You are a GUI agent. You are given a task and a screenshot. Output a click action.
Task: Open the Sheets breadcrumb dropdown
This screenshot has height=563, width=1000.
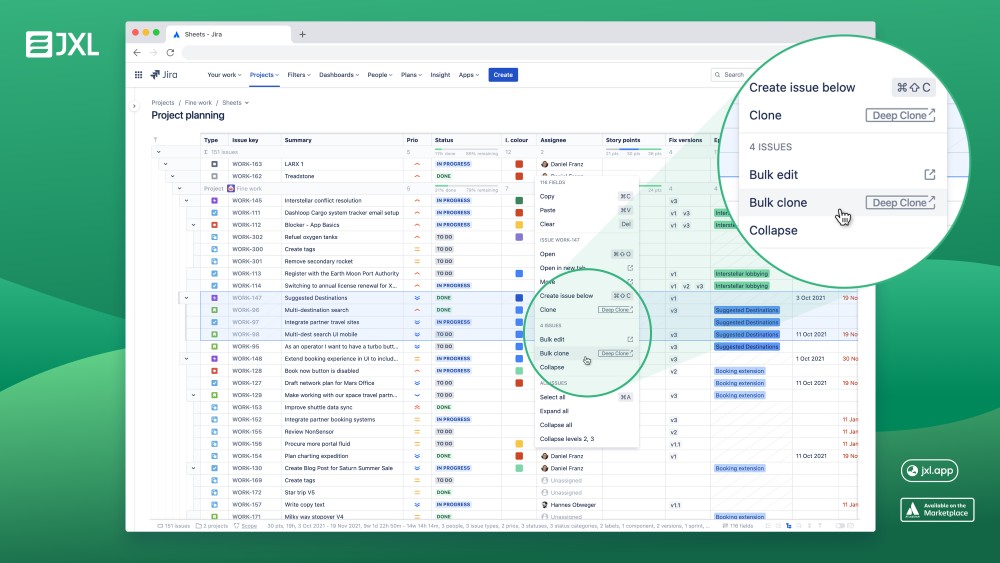click(x=235, y=102)
